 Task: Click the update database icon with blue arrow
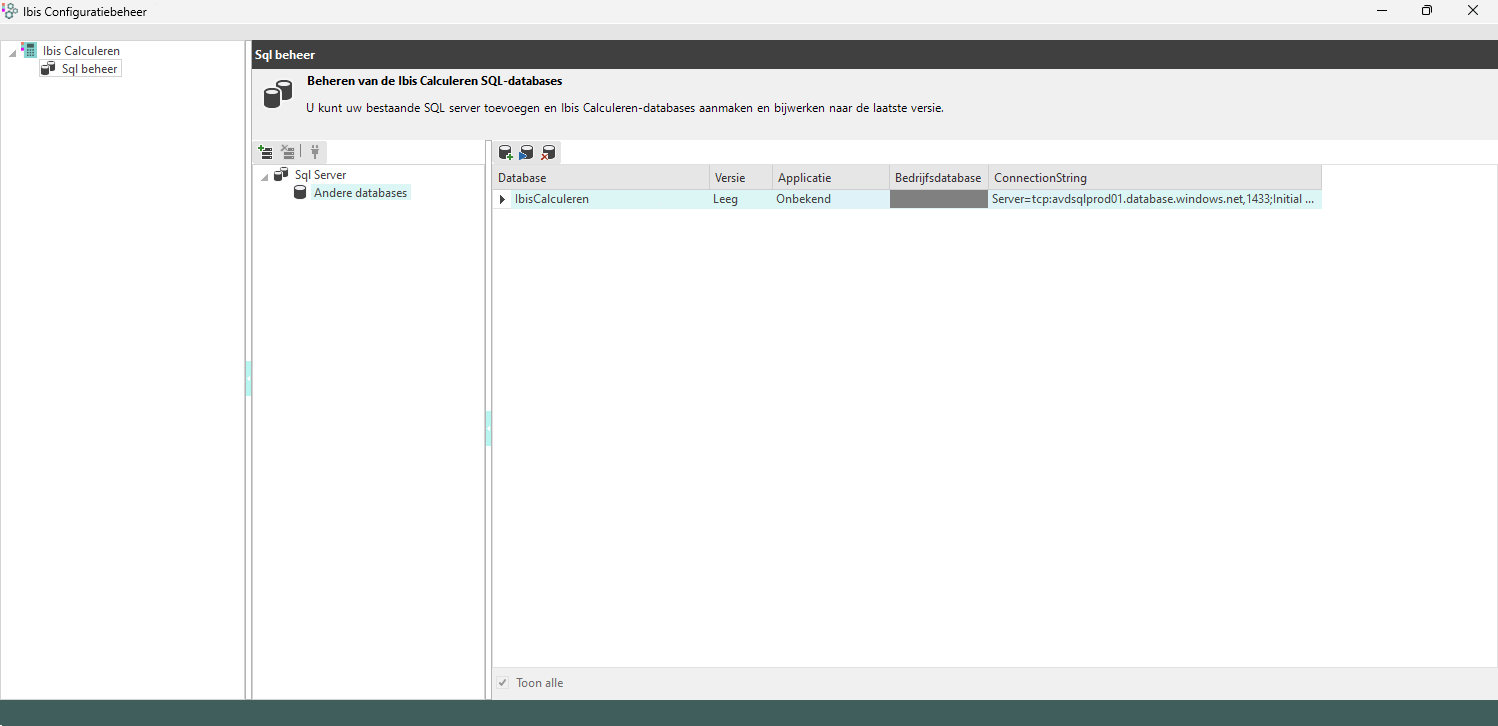tap(527, 153)
